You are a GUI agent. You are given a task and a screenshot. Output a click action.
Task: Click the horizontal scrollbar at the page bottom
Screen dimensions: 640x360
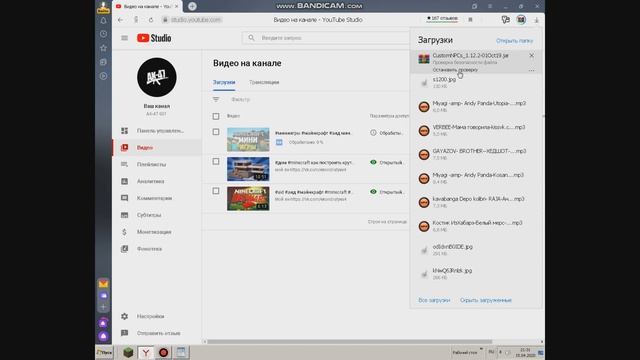[349, 342]
